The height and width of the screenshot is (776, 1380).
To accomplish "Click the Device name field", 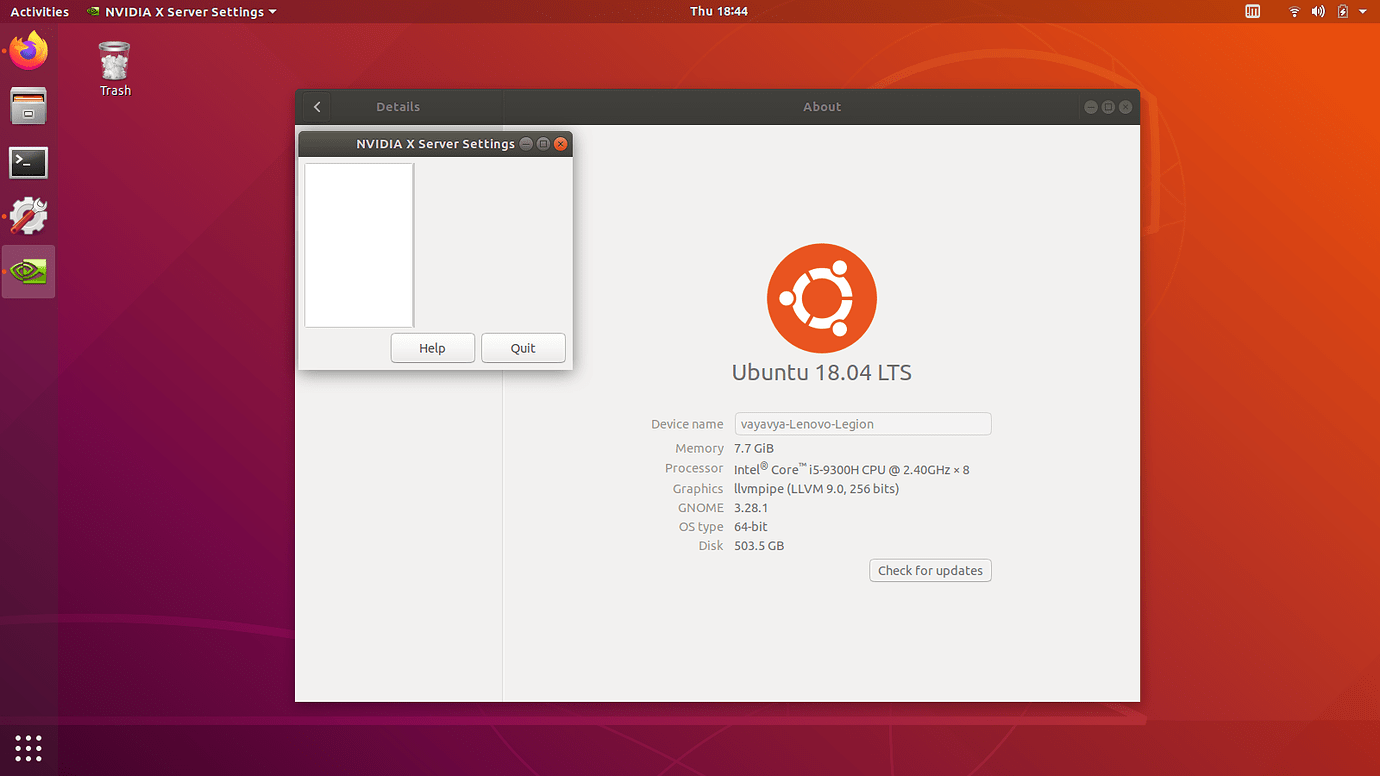I will pos(863,424).
